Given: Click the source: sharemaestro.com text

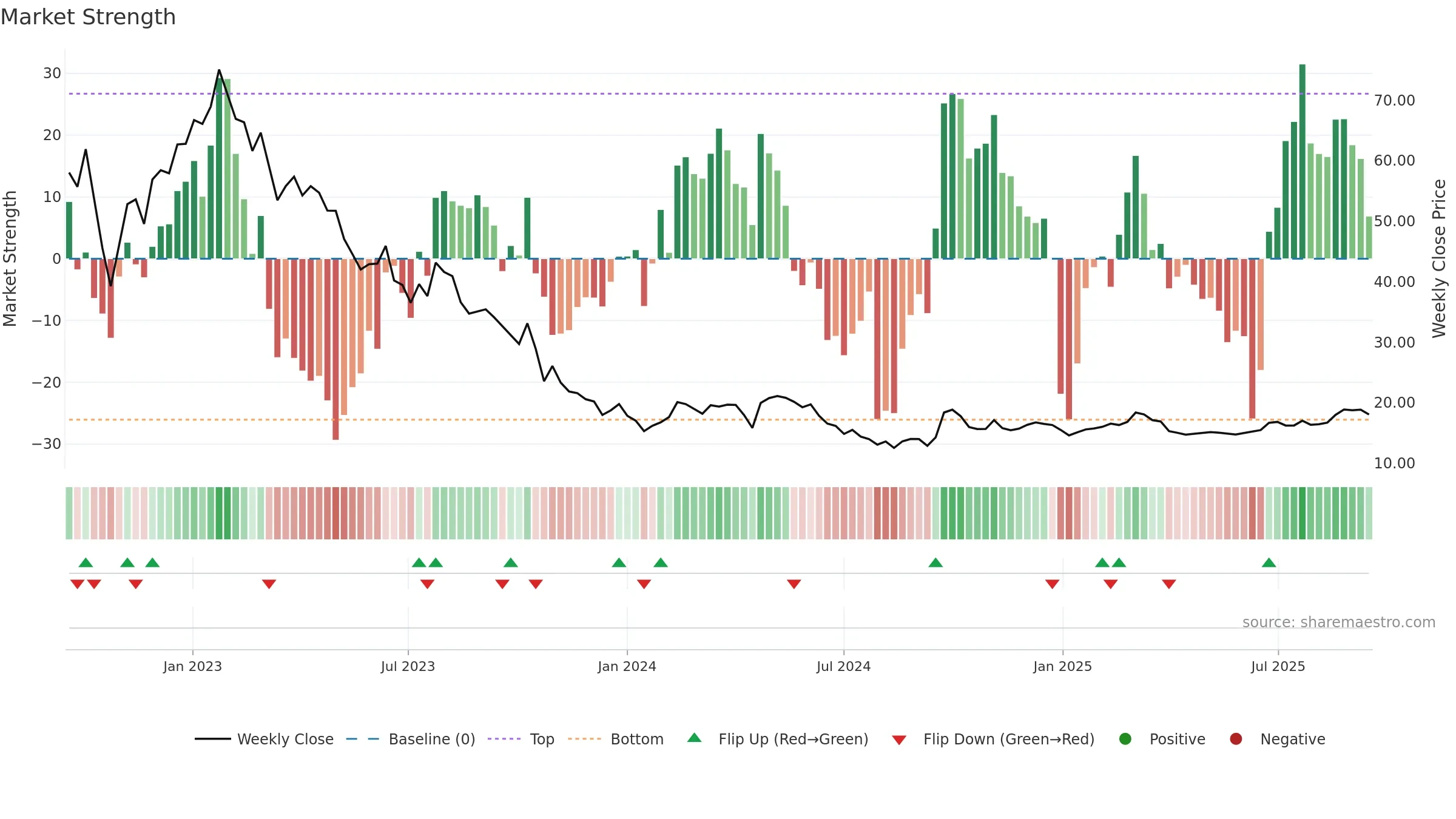Looking at the screenshot, I should pos(1339,622).
